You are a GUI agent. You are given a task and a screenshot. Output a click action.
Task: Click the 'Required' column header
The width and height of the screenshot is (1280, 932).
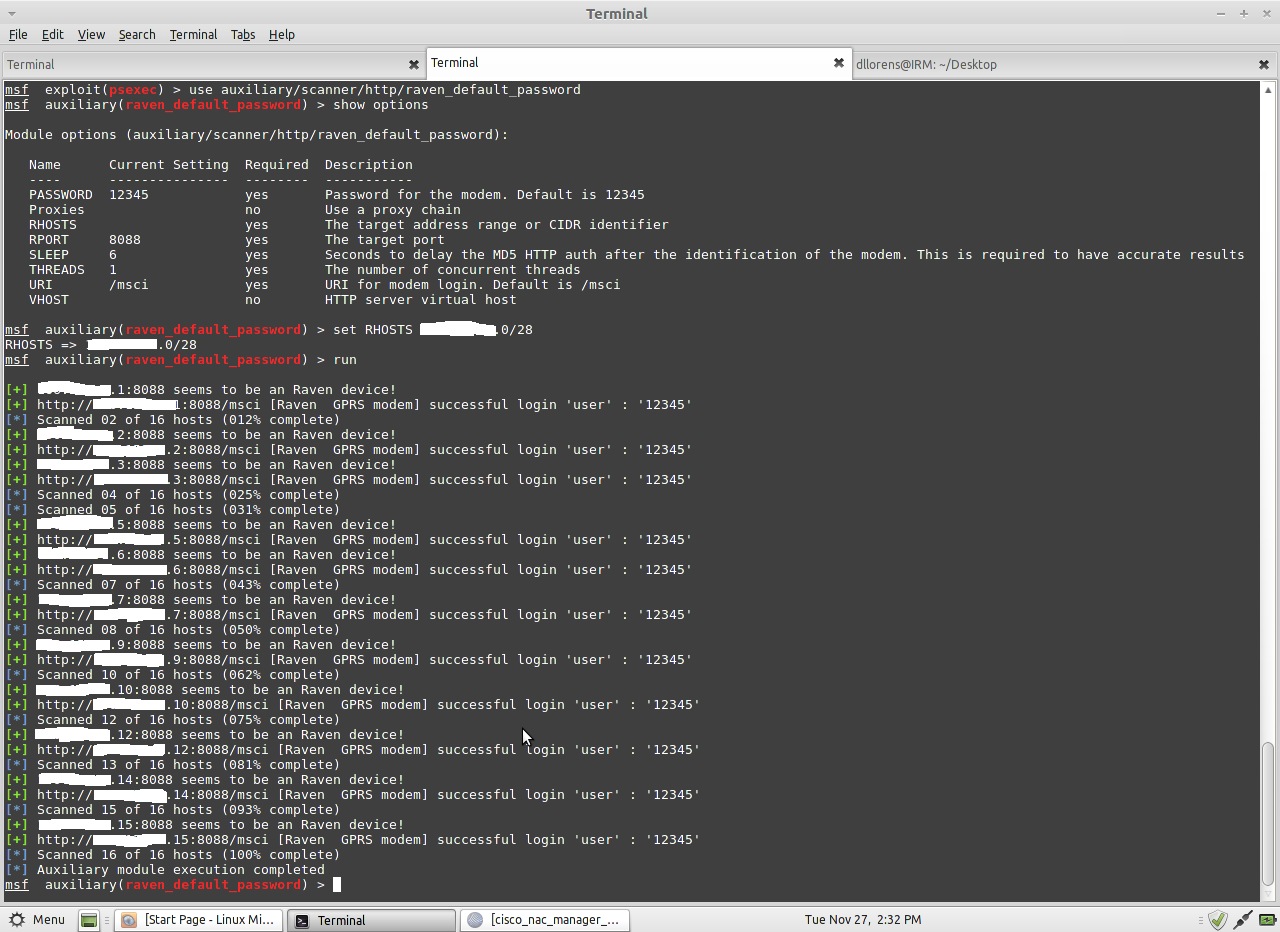pyautogui.click(x=277, y=165)
